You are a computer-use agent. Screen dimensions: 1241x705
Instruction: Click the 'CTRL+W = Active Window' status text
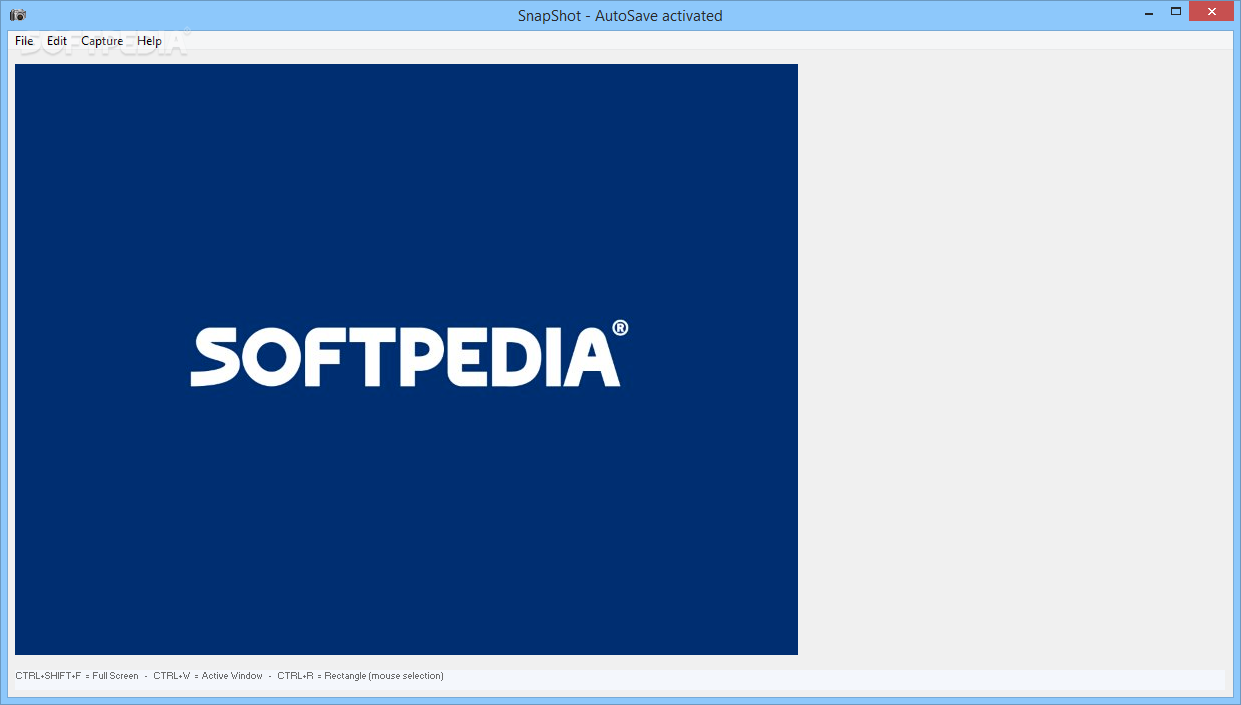[x=208, y=676]
